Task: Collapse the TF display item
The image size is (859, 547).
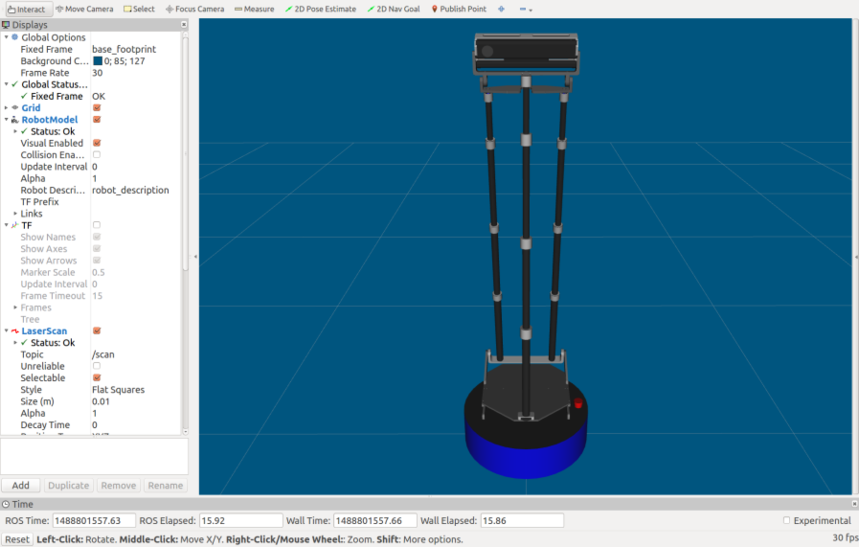Action: (6, 225)
